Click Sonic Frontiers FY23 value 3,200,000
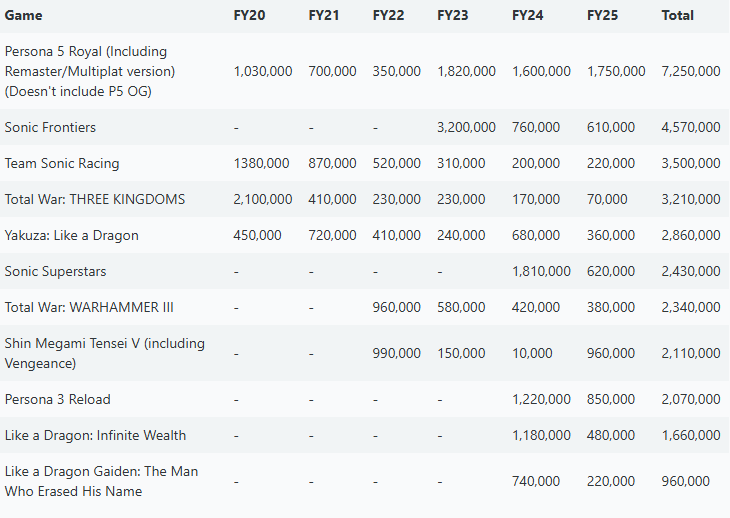Screen dimensions: 730x518 466,128
